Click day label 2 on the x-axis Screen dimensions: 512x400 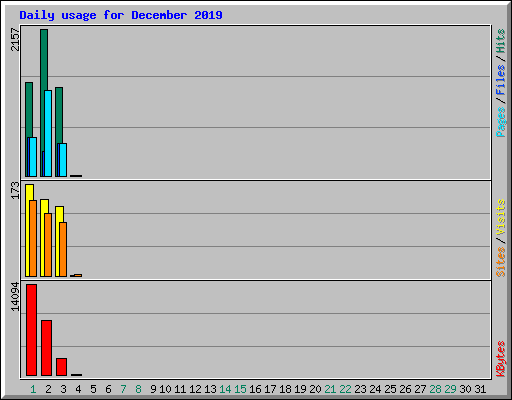[x=48, y=389]
